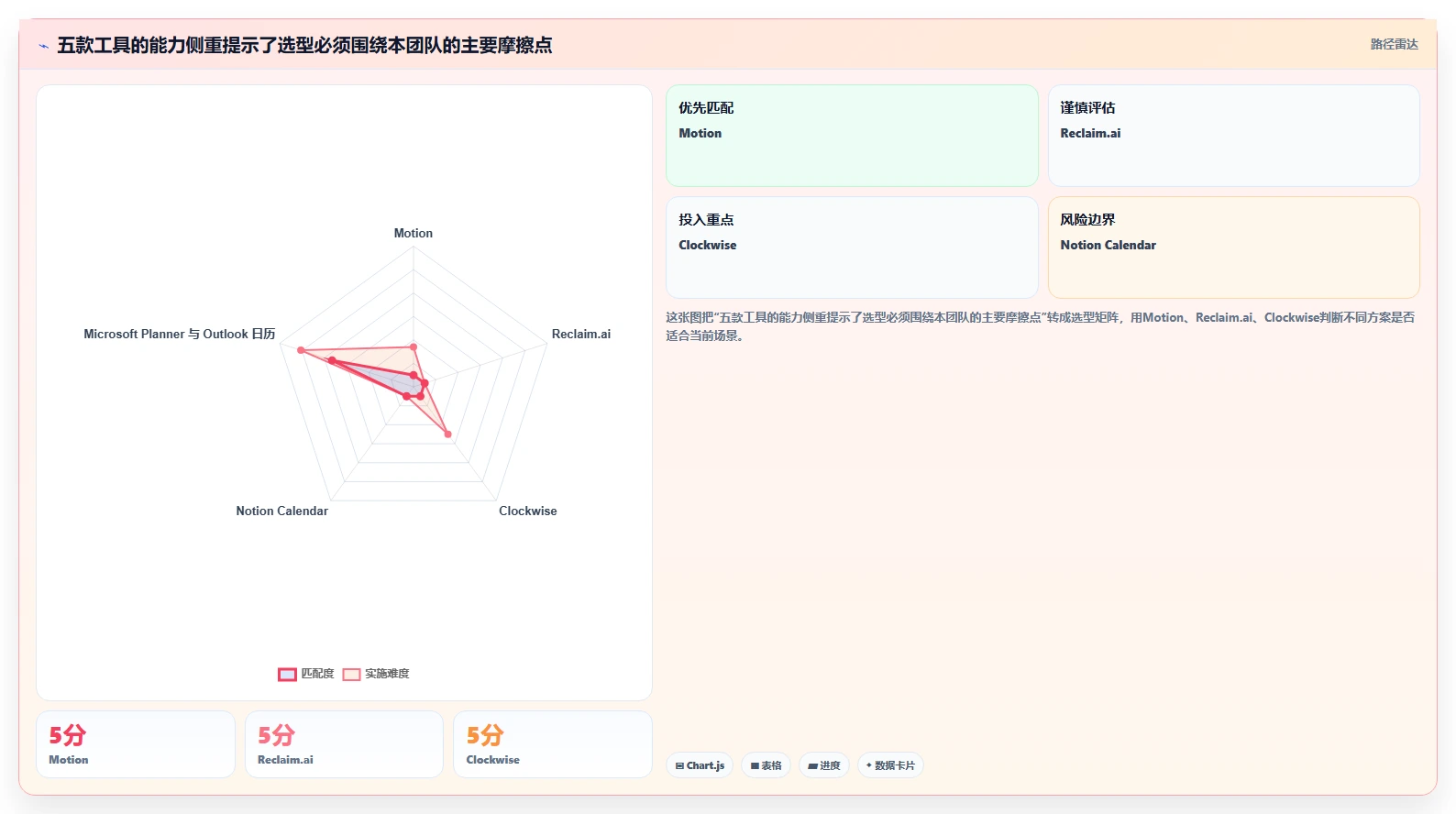This screenshot has height=814, width=1456.
Task: Click the Microsoft Planner 与 Outlook 日历 axis label
Action: 180,334
